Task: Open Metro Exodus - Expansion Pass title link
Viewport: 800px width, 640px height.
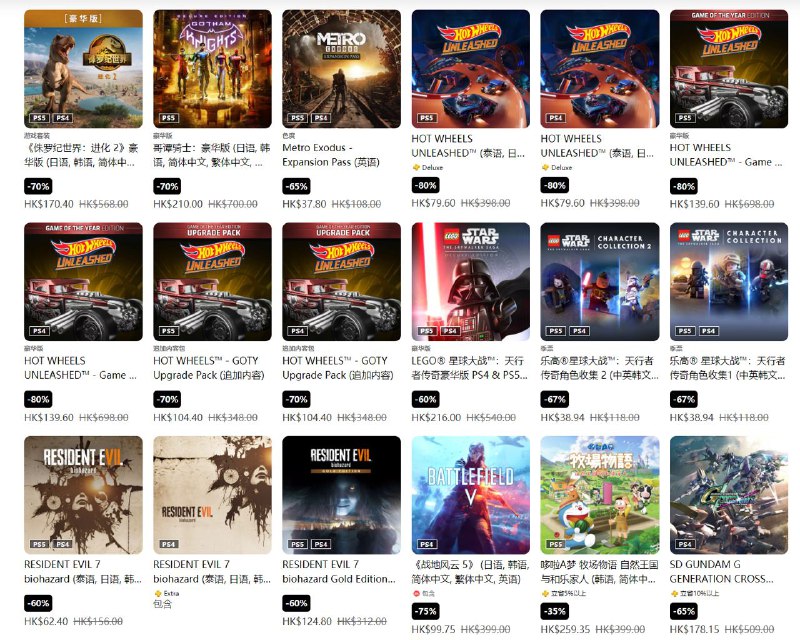Action: 331,155
